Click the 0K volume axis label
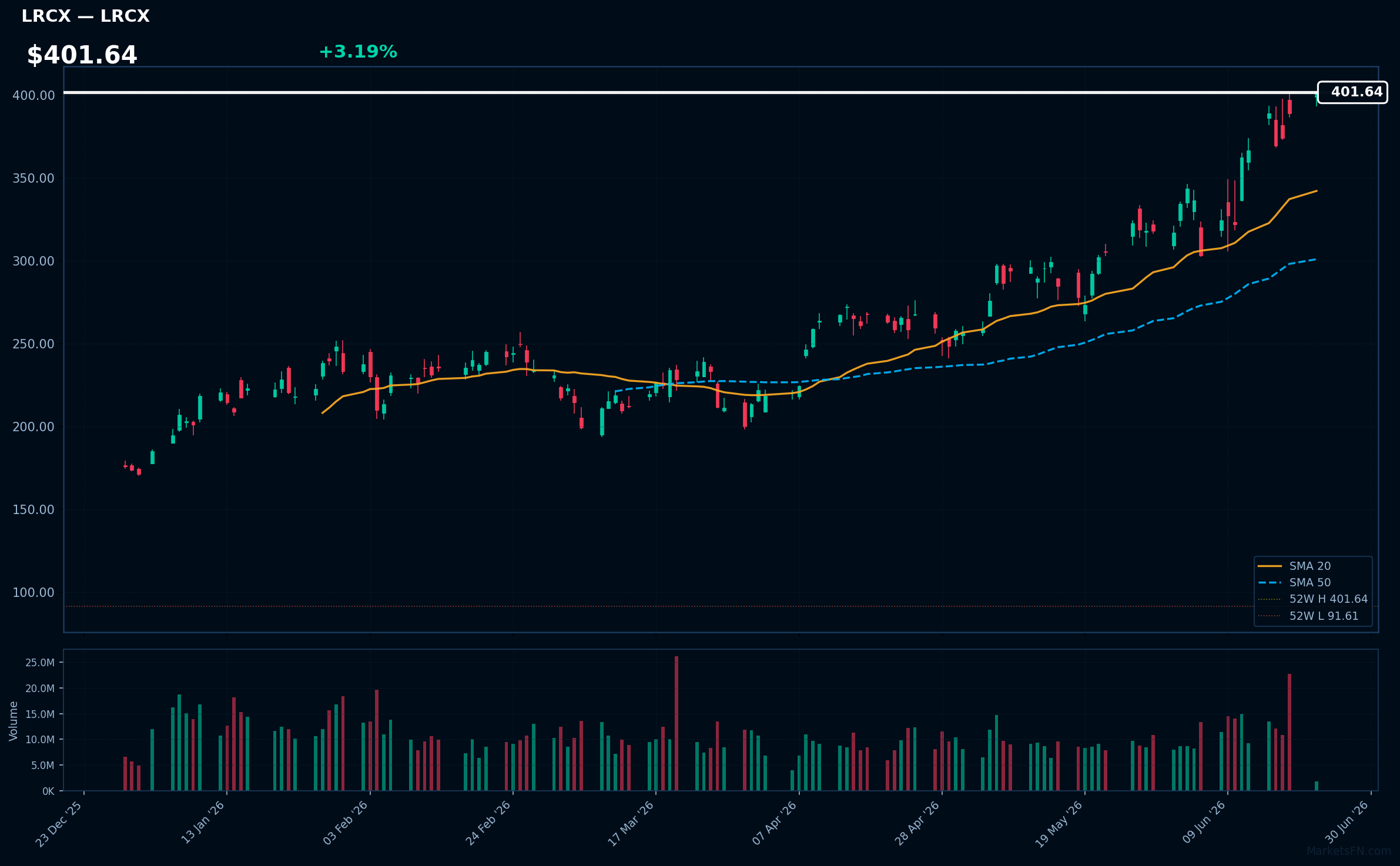Screen dimensions: 1400x866 [x=48, y=791]
